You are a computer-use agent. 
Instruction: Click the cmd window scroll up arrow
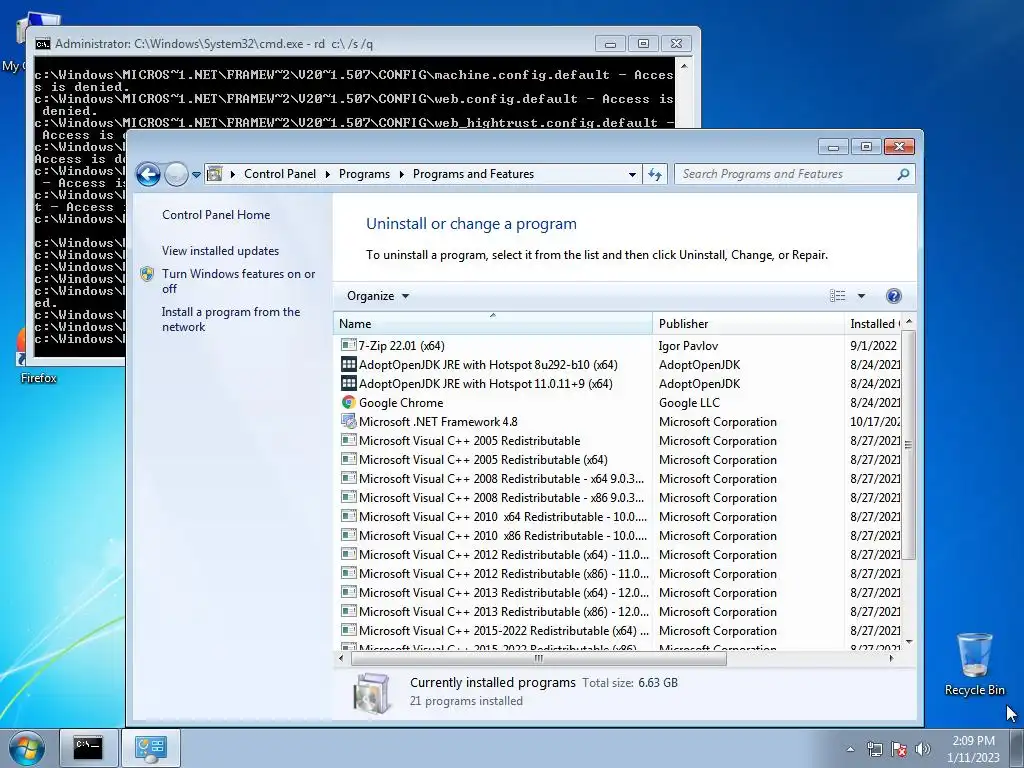click(684, 66)
